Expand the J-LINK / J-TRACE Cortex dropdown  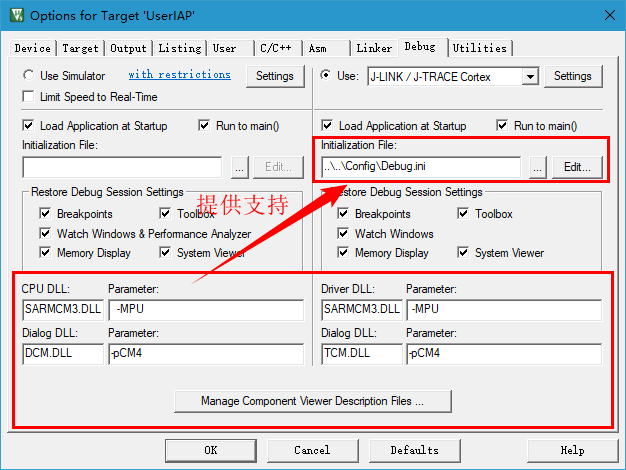(530, 77)
